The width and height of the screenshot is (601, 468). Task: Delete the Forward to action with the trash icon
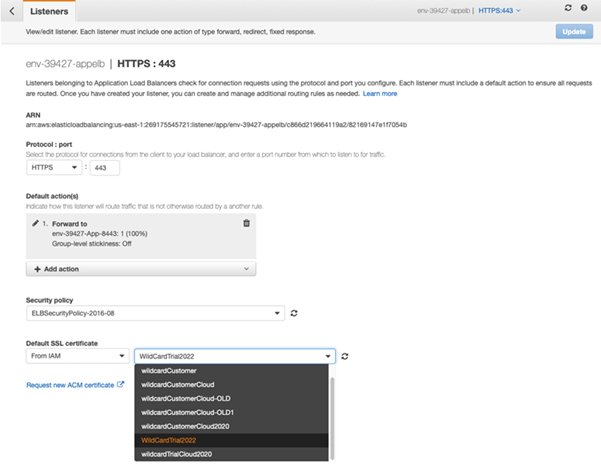[246, 222]
